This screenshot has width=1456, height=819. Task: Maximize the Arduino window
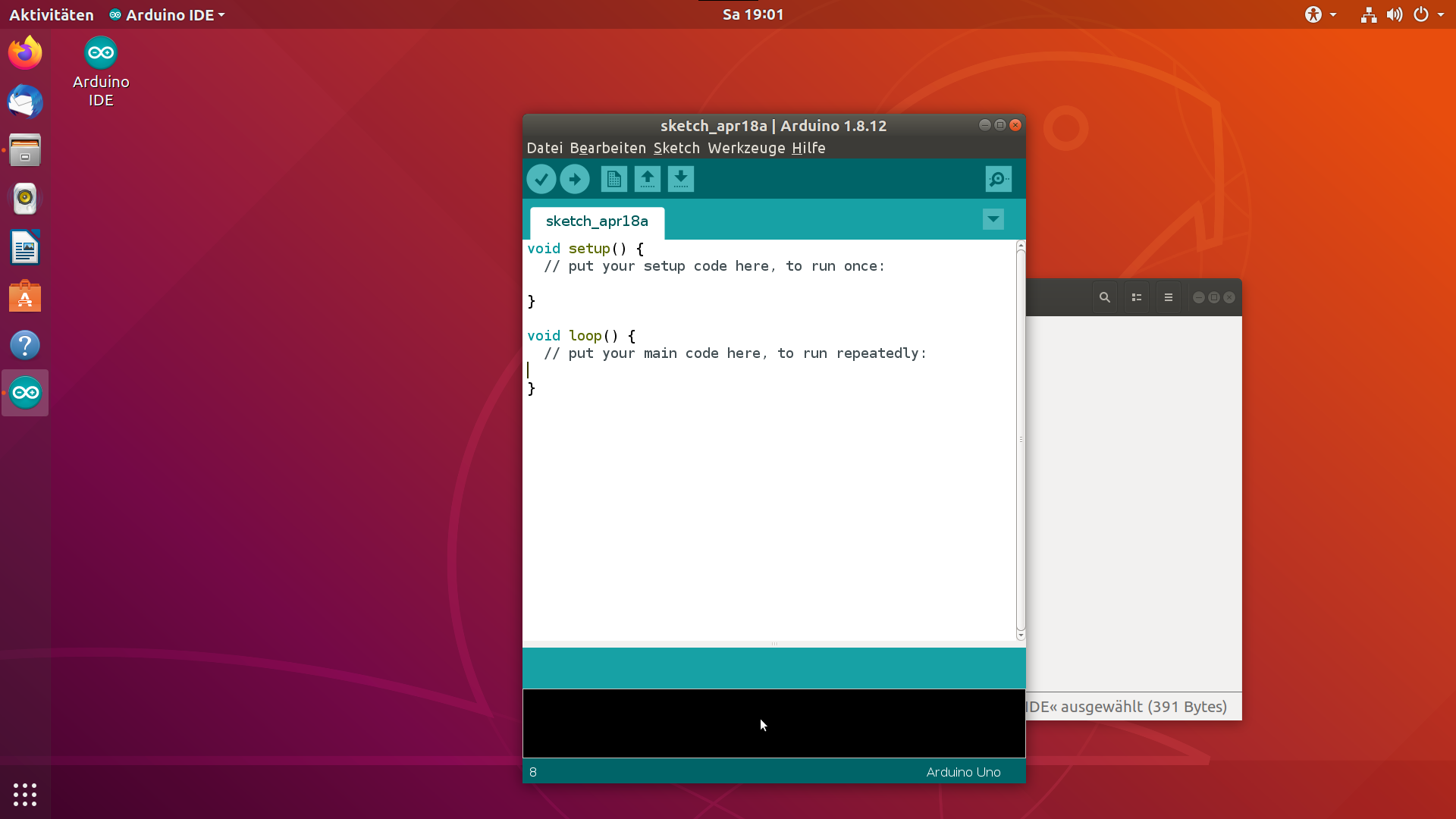point(1000,125)
